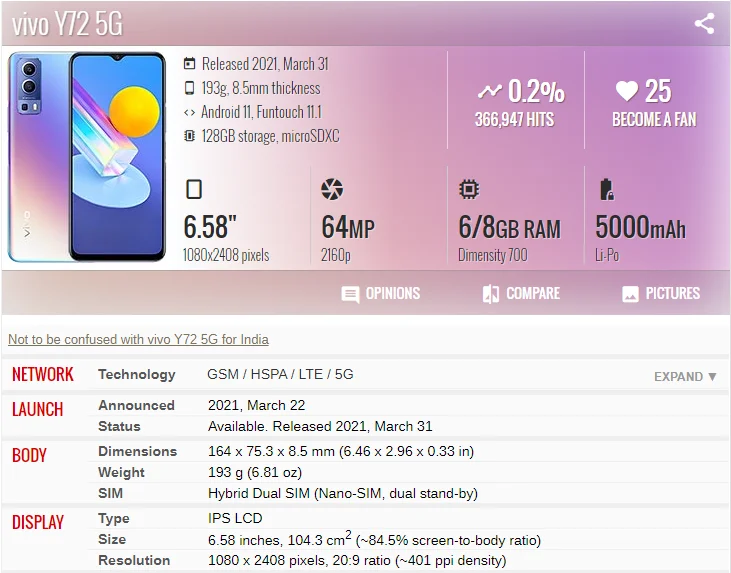
Task: Click the GSM / HSPA / LTE / 5G value
Action: pyautogui.click(x=280, y=374)
